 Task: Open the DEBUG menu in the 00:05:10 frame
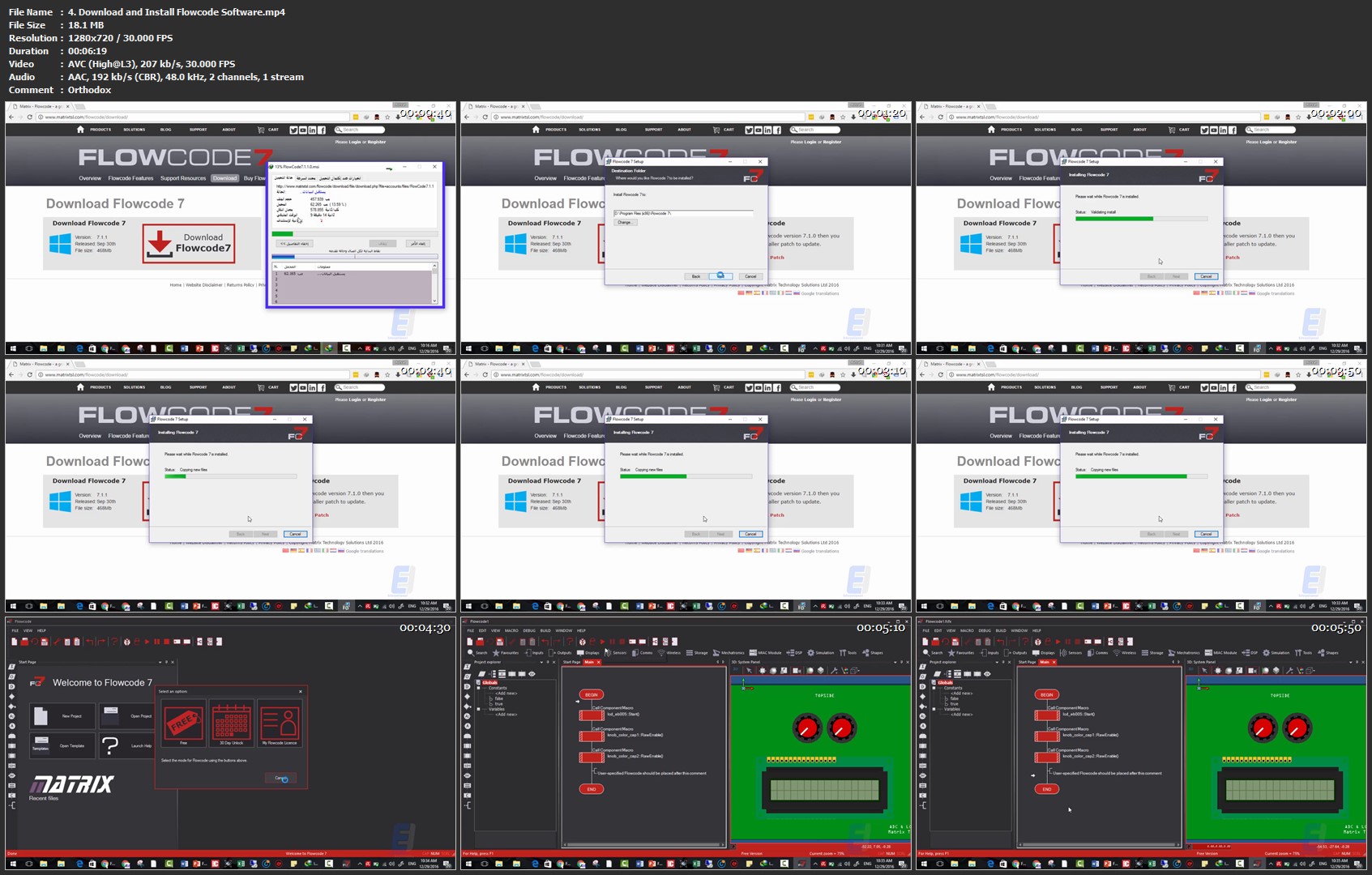pyautogui.click(x=529, y=630)
